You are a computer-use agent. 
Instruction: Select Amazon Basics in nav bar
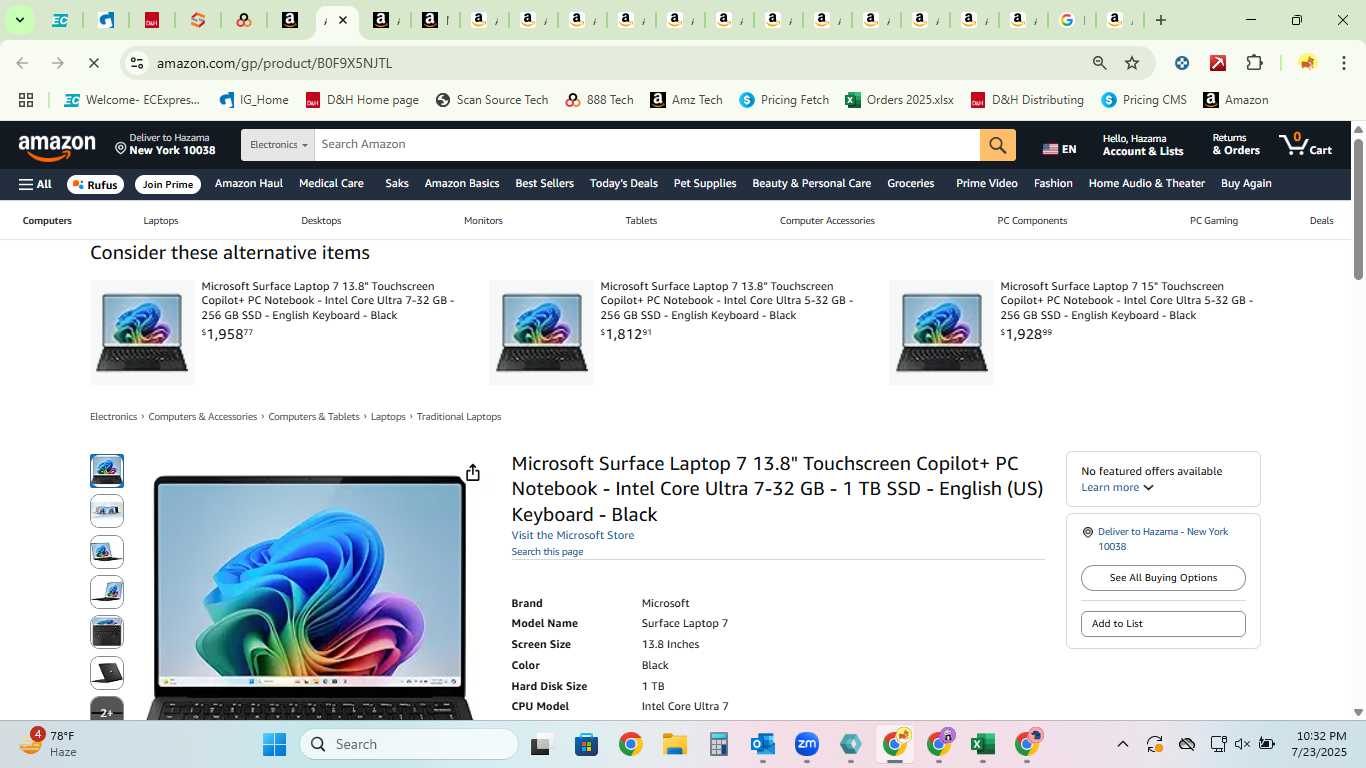462,184
